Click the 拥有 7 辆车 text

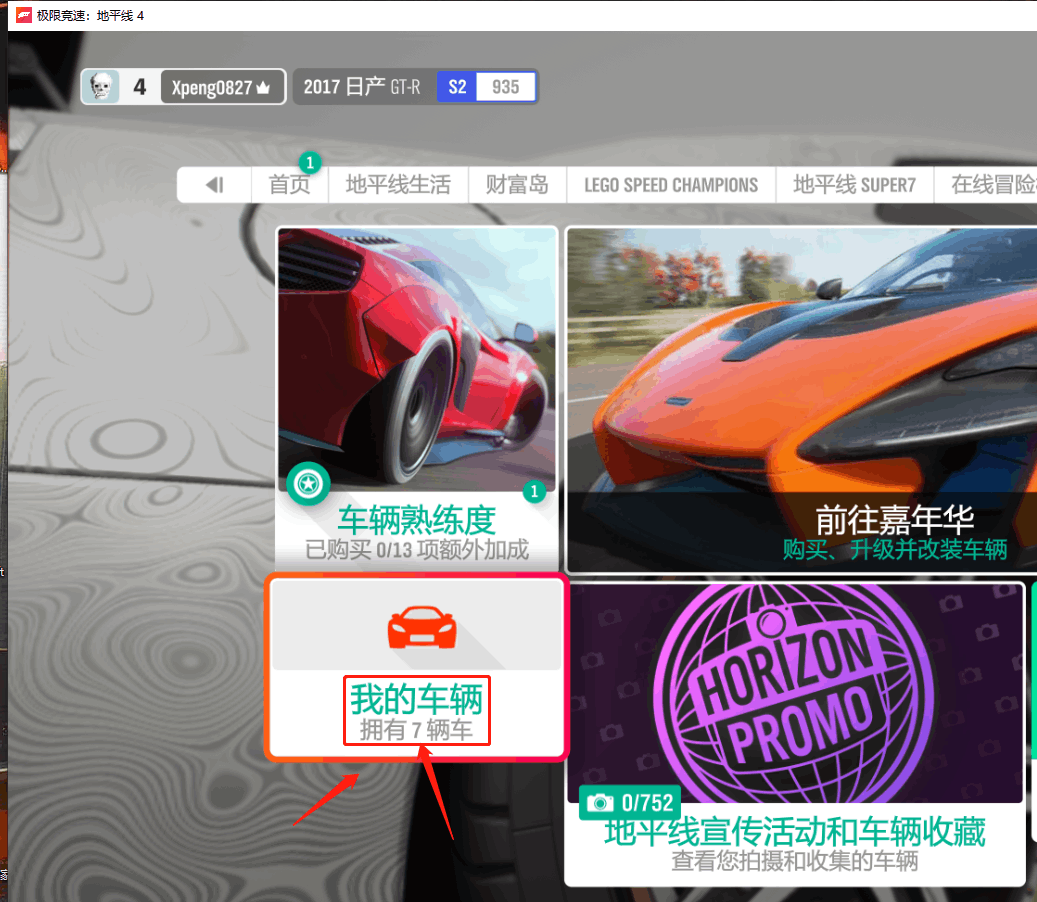click(x=417, y=730)
